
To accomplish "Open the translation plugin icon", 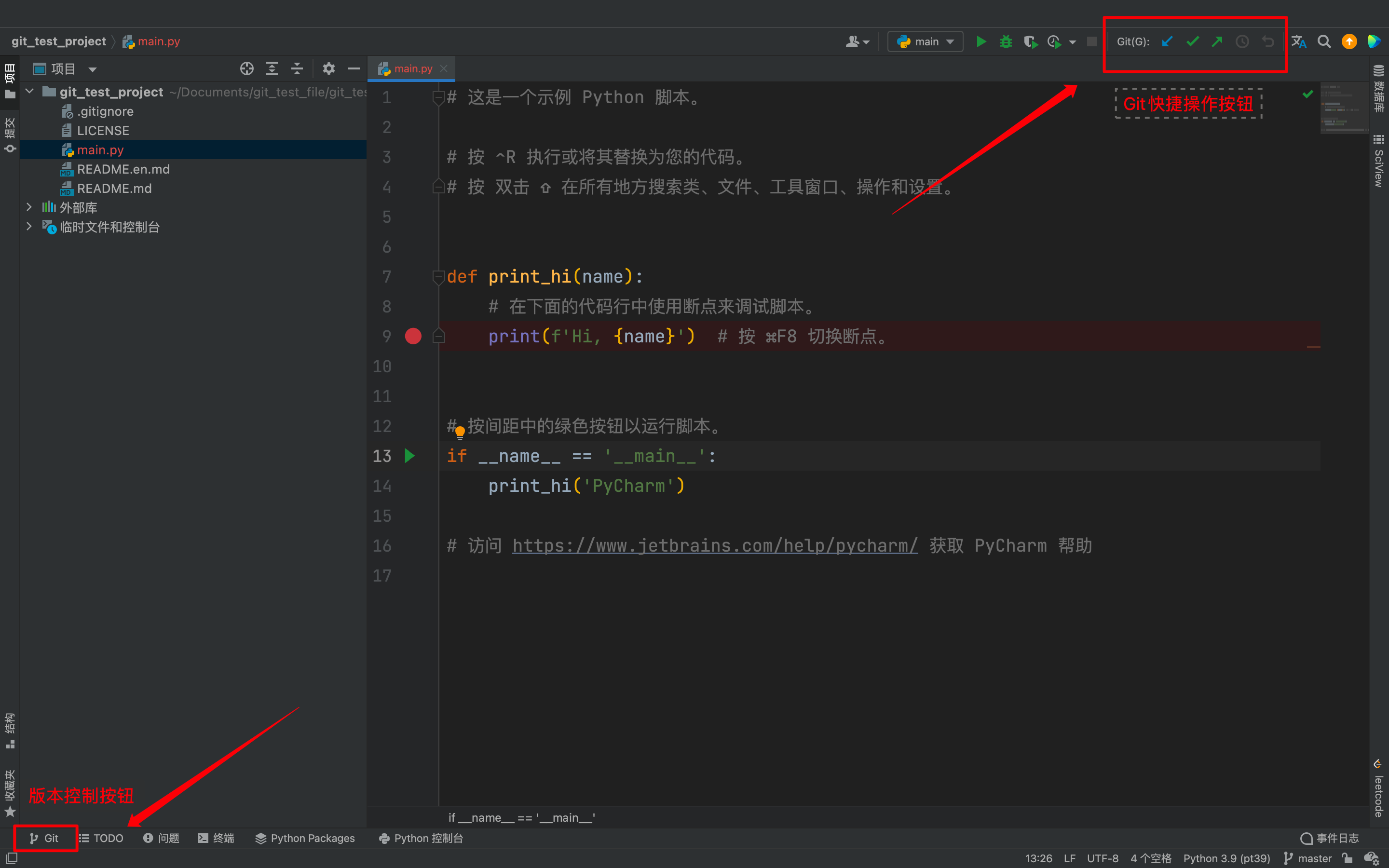I will click(1299, 42).
